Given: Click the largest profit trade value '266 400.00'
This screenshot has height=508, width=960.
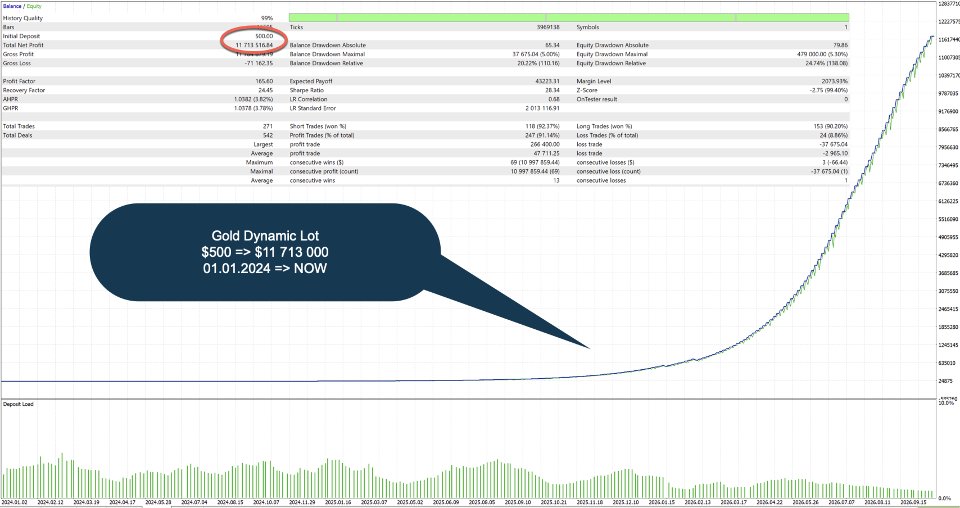Looking at the screenshot, I should 545,144.
